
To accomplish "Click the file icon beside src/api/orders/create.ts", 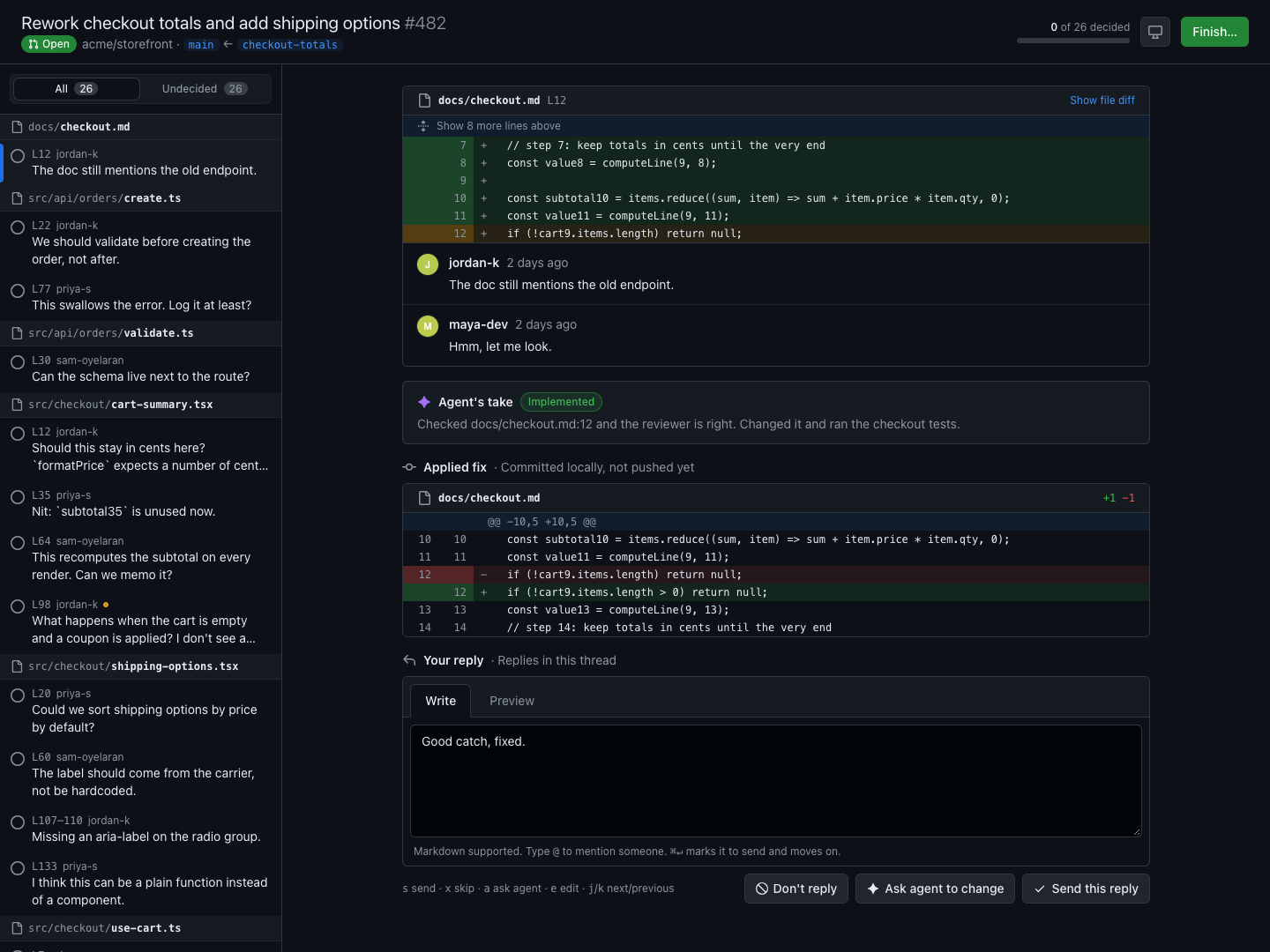I will tap(17, 198).
